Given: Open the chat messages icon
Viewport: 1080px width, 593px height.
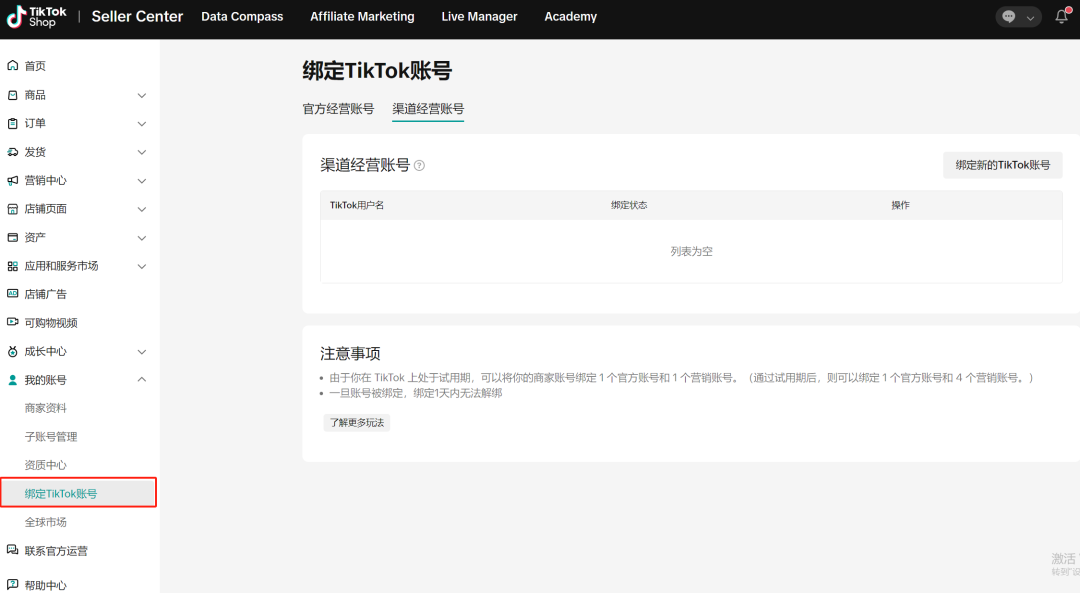Looking at the screenshot, I should coord(1008,17).
